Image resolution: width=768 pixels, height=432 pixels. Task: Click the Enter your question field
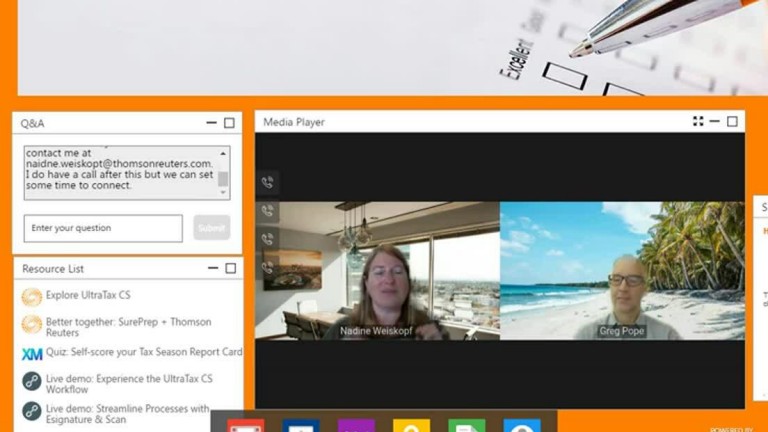103,228
